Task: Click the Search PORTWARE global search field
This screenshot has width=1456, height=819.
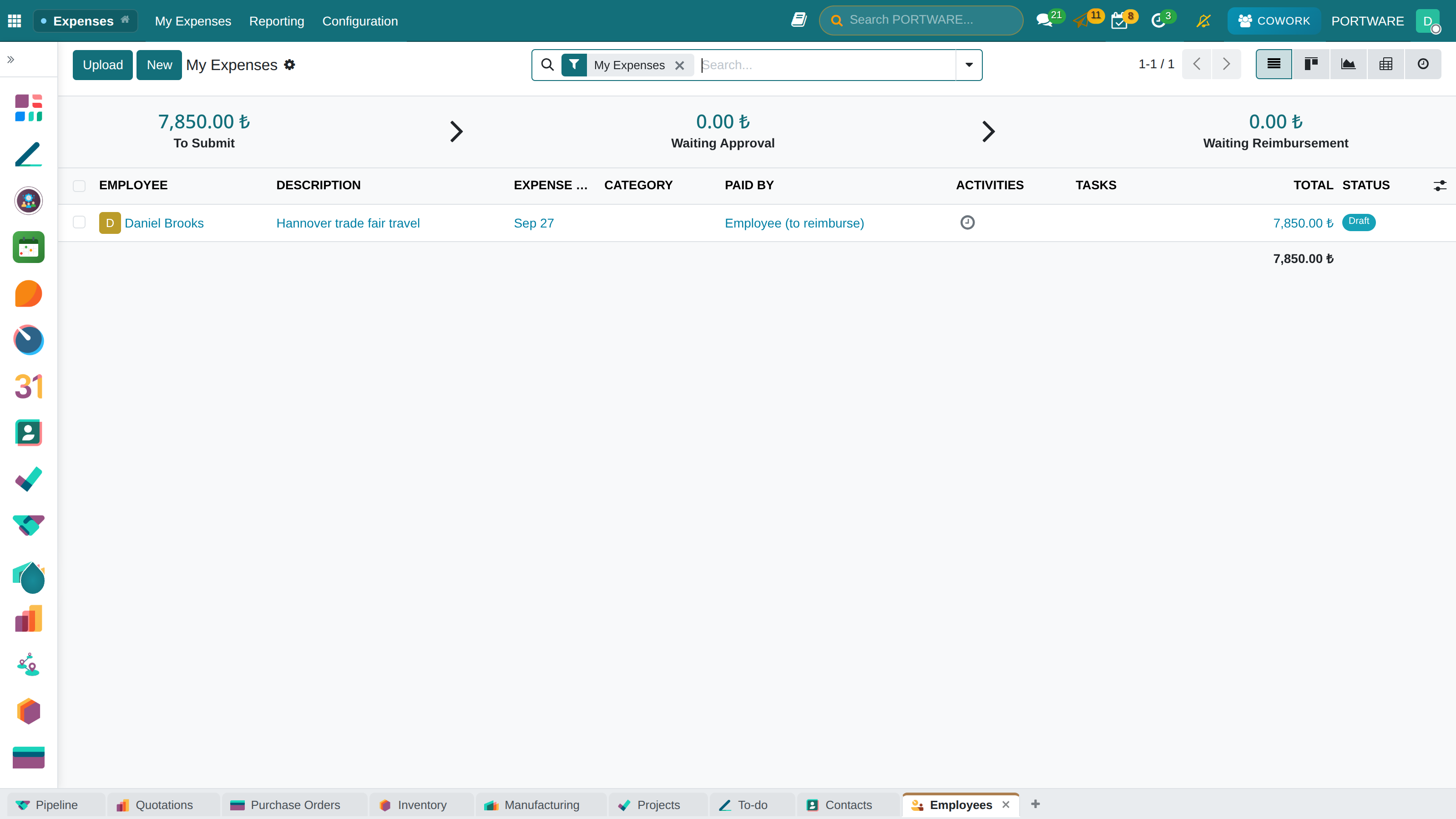Action: [921, 20]
